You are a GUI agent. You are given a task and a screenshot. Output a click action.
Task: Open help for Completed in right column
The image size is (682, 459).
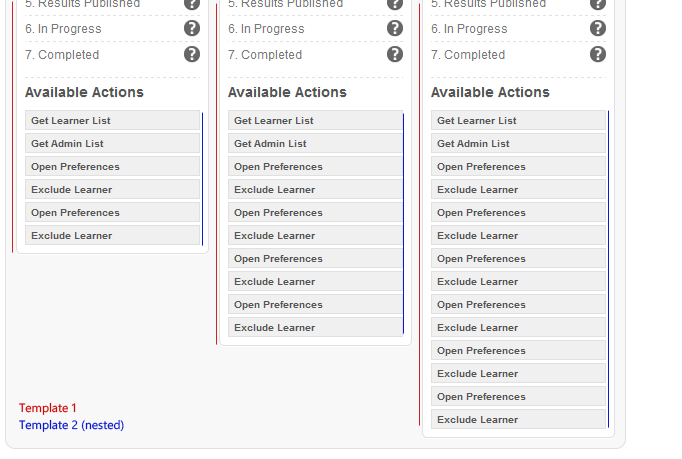coord(598,54)
